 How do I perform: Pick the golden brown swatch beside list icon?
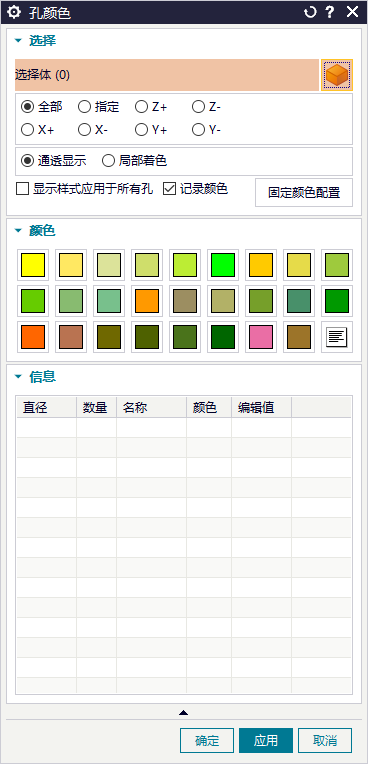click(x=299, y=337)
